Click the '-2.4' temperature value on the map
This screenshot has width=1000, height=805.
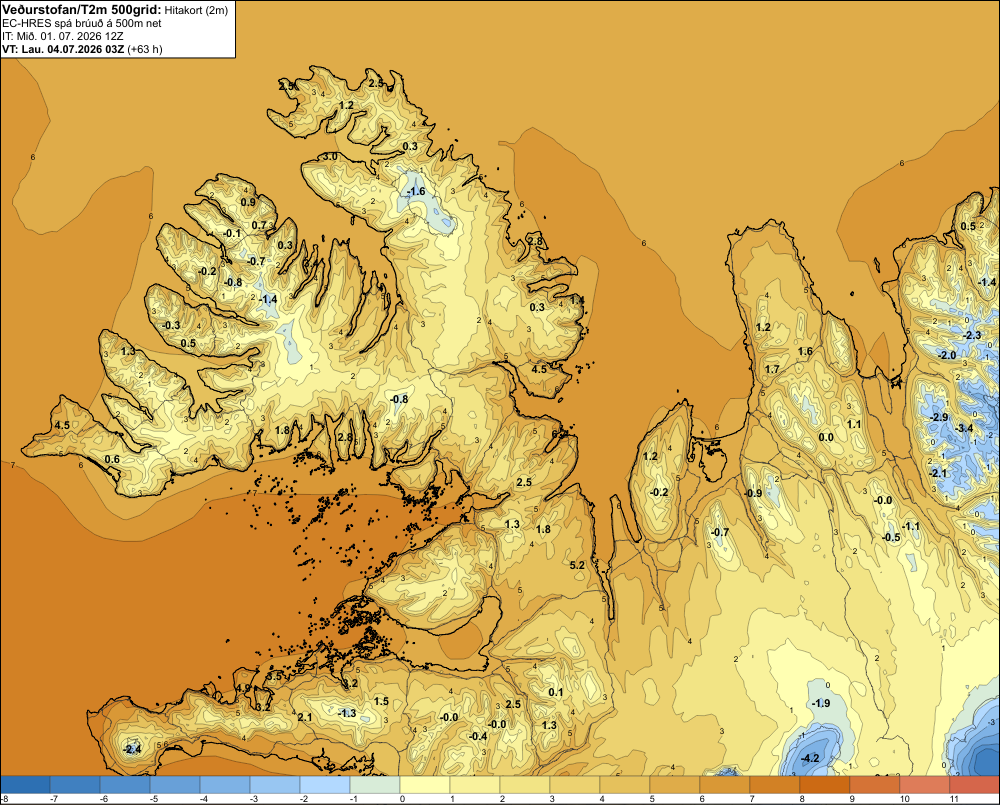coord(132,750)
